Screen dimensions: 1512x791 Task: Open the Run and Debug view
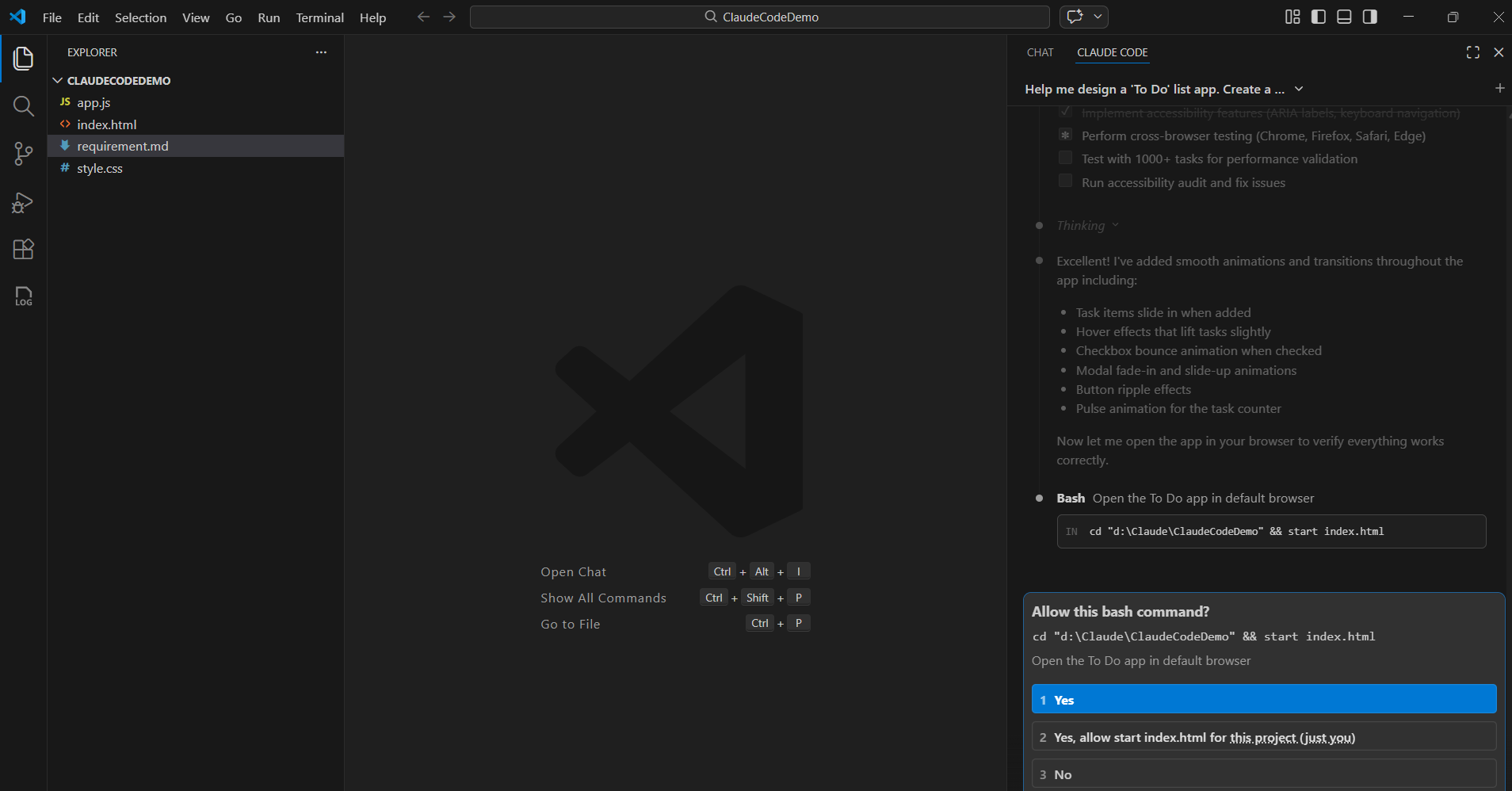[x=23, y=203]
